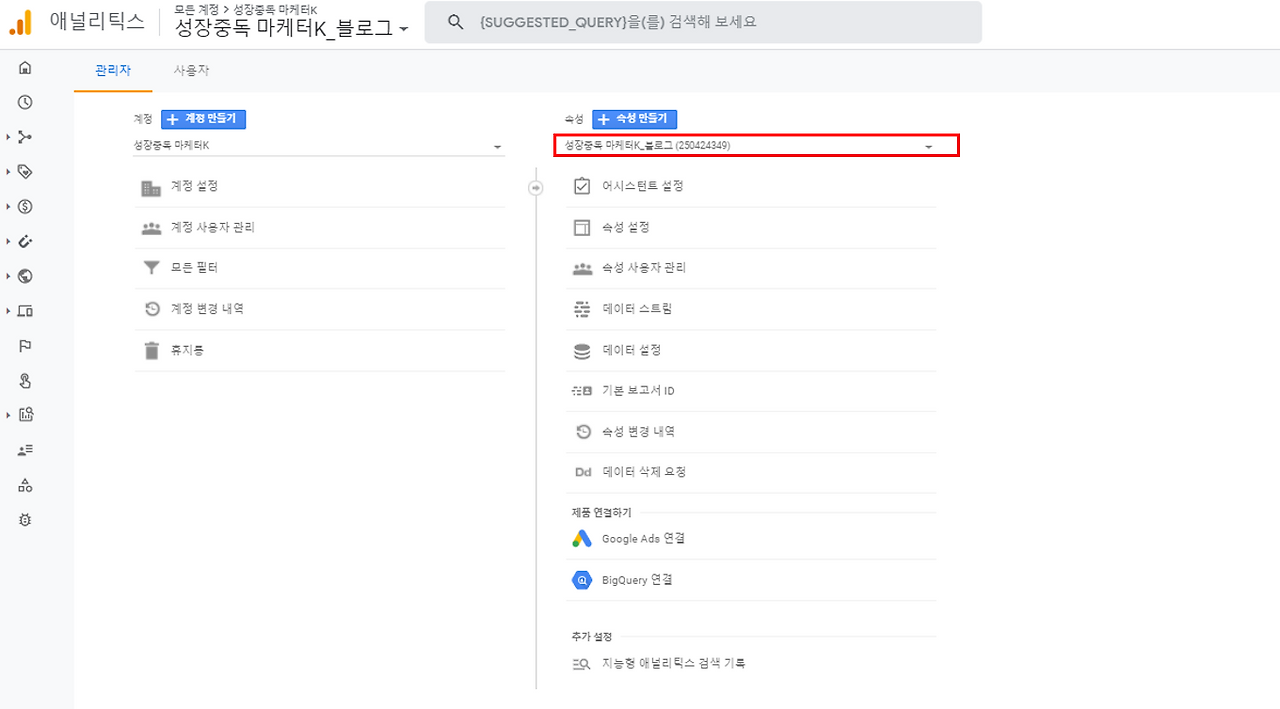Click the search magnifier icon
The height and width of the screenshot is (709, 1280).
tap(455, 22)
